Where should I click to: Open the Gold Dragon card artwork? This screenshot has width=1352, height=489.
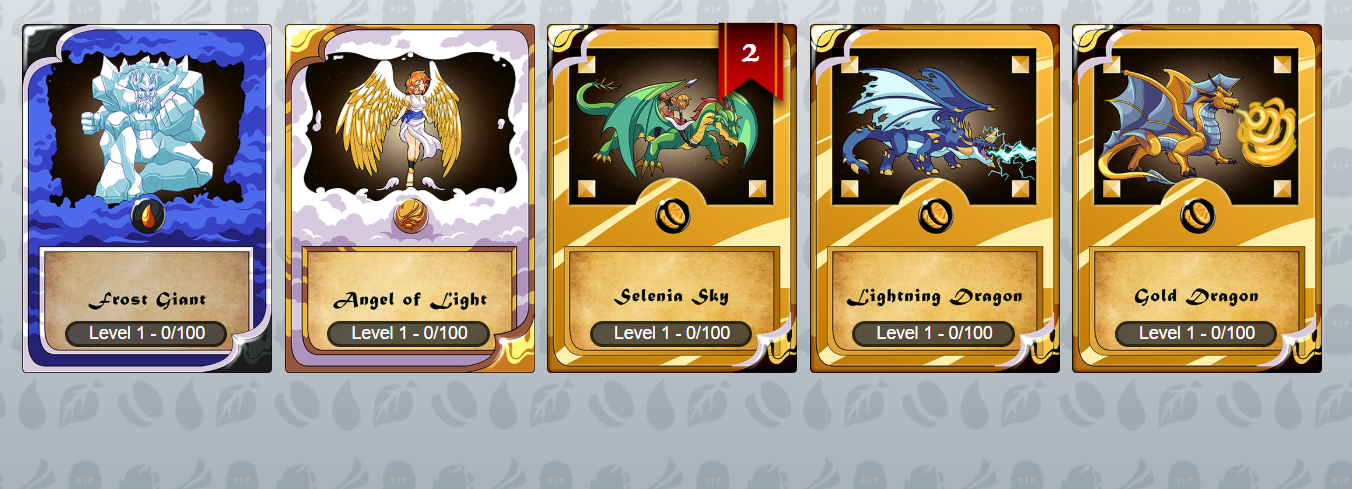click(1197, 124)
